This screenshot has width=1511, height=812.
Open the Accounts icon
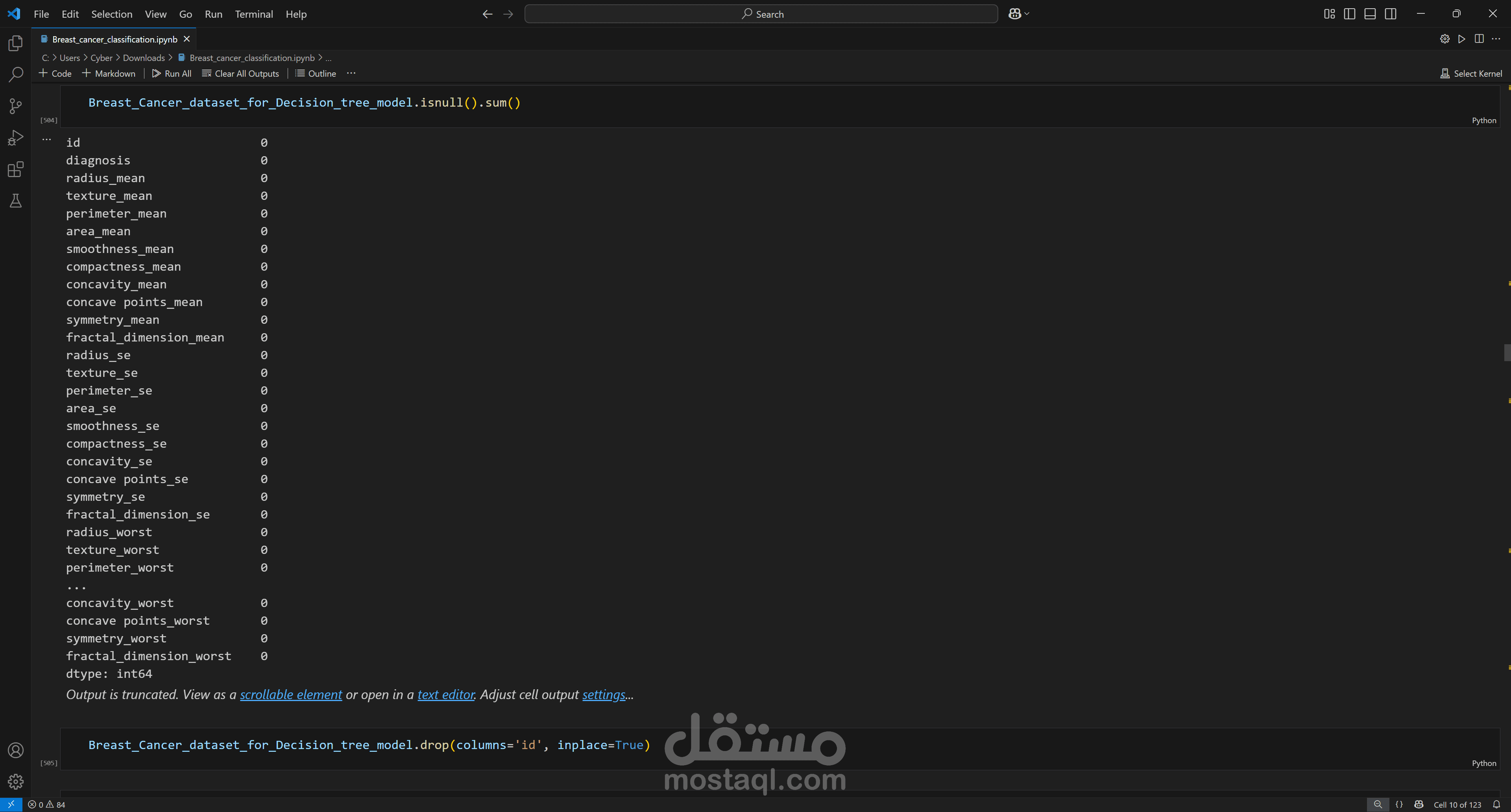pos(16,751)
